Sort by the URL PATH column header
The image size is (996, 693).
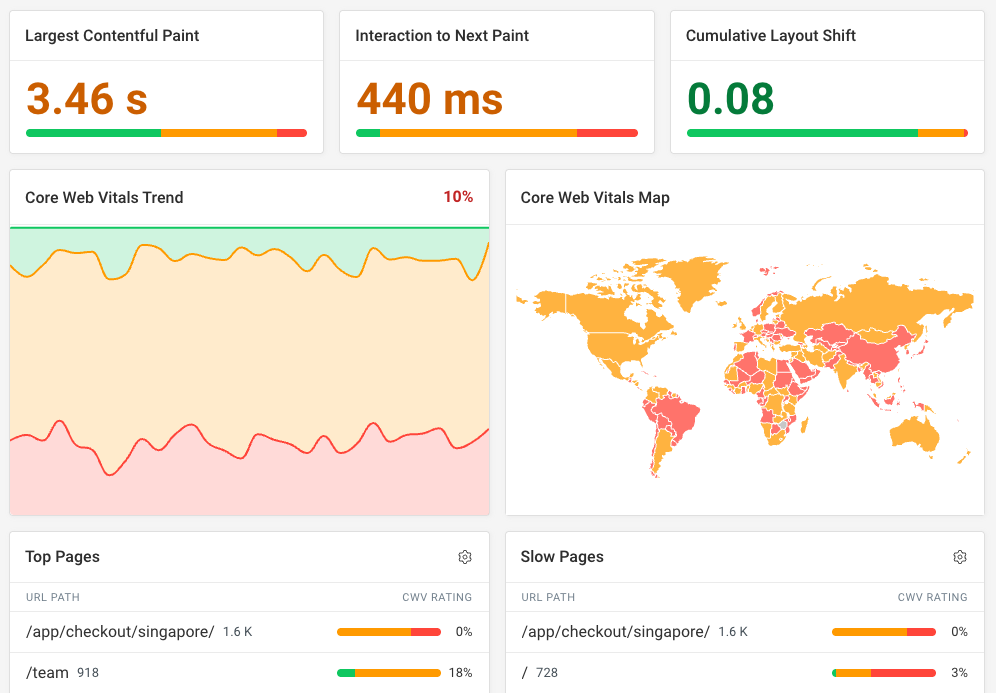(x=52, y=597)
